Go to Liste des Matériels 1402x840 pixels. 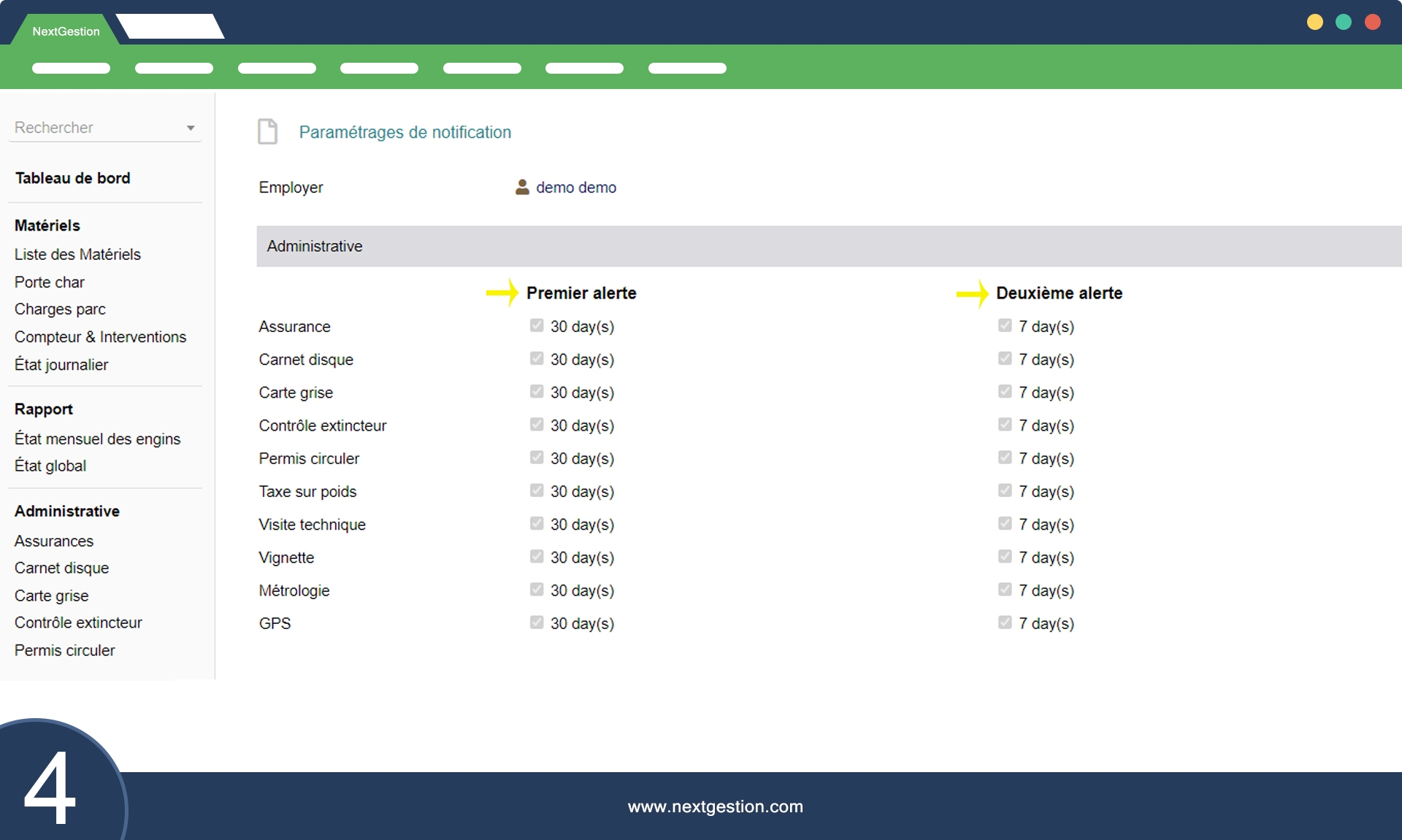[77, 255]
